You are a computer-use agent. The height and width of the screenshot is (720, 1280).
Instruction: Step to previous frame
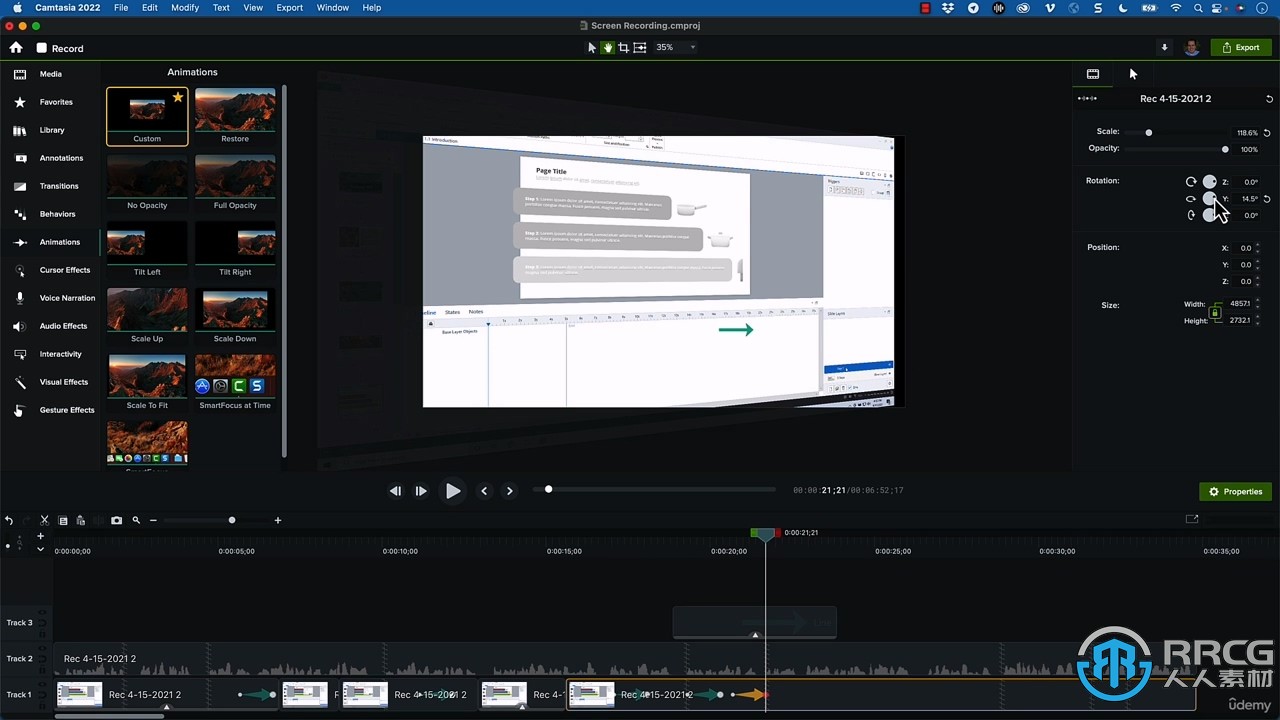(395, 491)
